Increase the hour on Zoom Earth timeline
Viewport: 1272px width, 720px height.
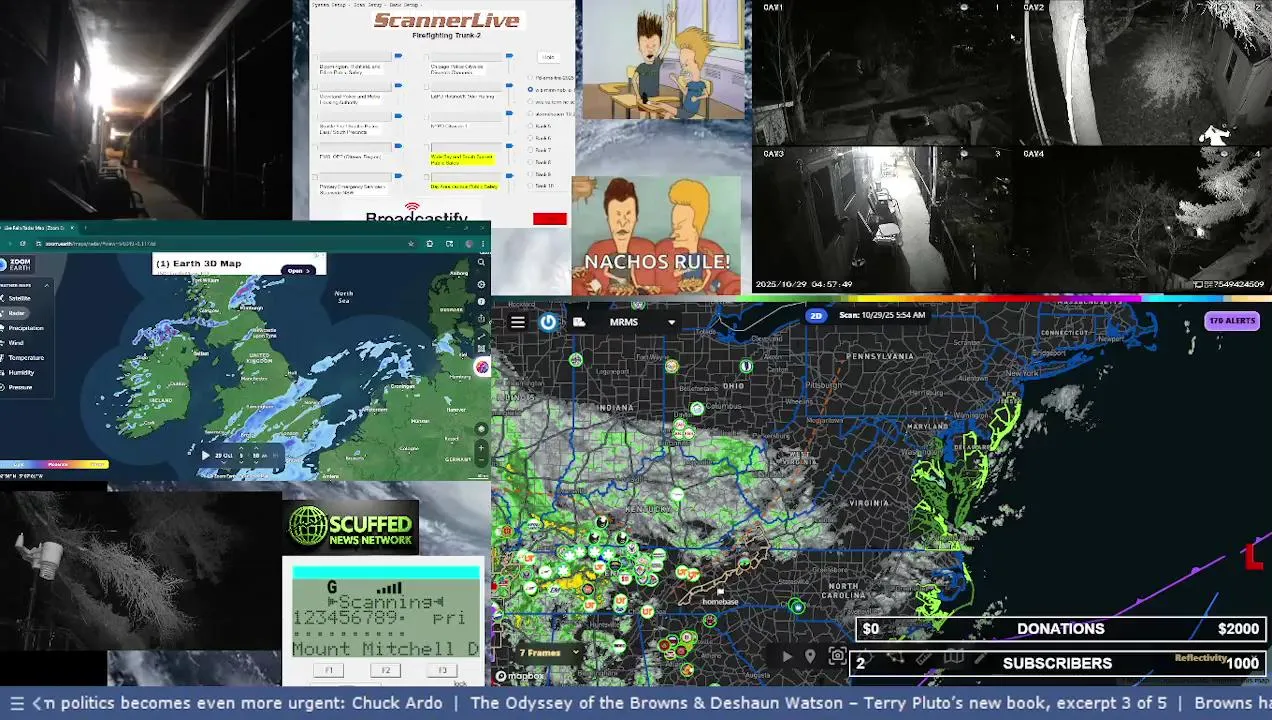point(241,447)
